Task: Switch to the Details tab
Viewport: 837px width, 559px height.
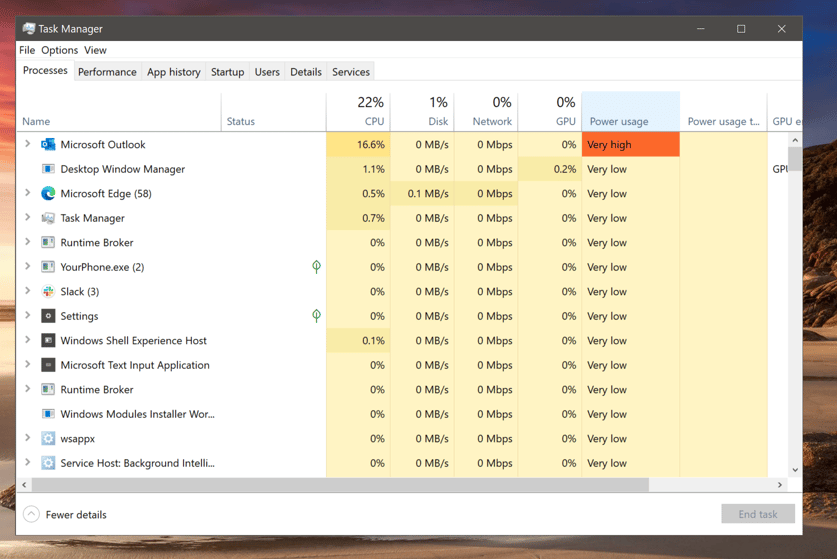Action: click(x=306, y=72)
